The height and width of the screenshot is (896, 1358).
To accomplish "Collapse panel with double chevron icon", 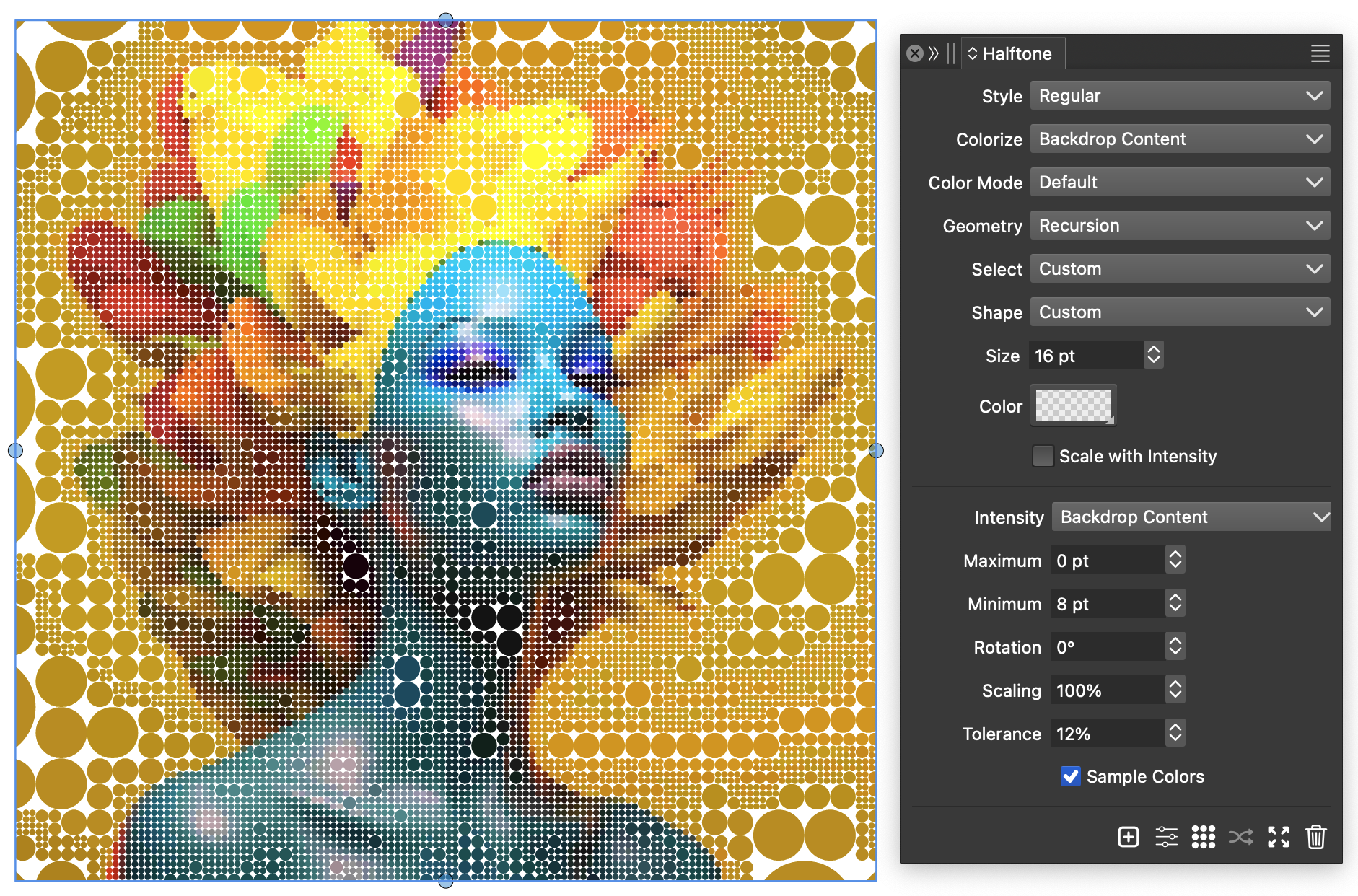I will pos(934,53).
